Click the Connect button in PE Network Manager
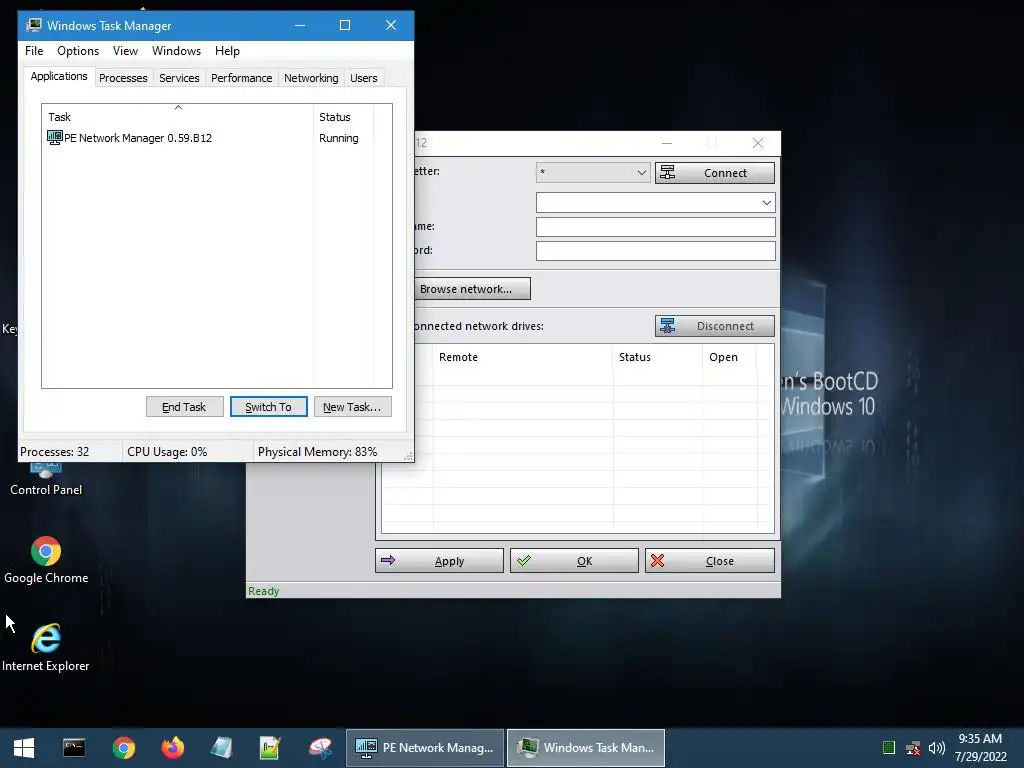The width and height of the screenshot is (1024, 768). (714, 173)
